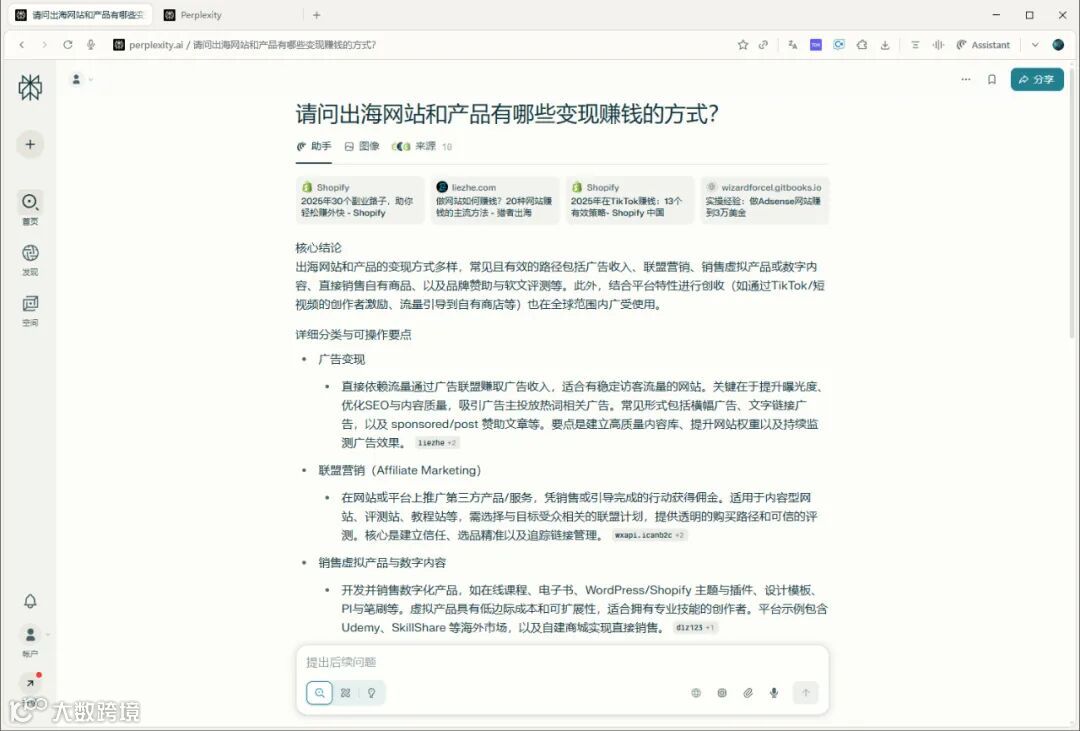Open the extensions puzzle icon
The width and height of the screenshot is (1080, 731).
(862, 45)
